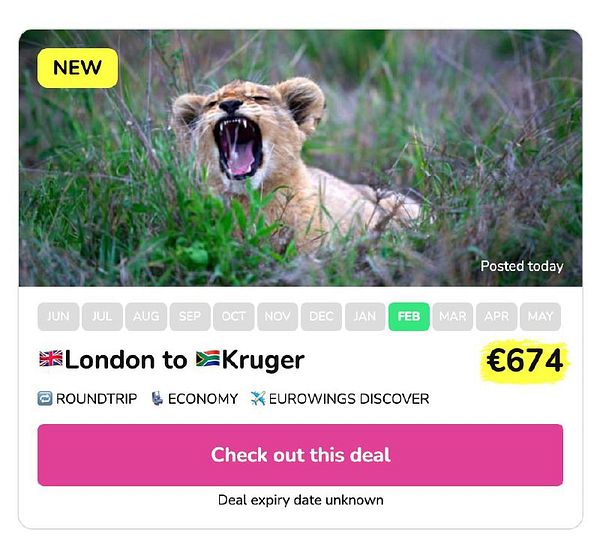Select the JUN month chip
600x554 pixels.
(x=59, y=316)
